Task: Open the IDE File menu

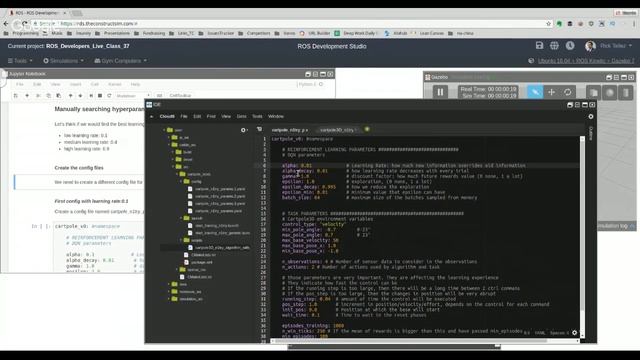Action: [x=184, y=116]
